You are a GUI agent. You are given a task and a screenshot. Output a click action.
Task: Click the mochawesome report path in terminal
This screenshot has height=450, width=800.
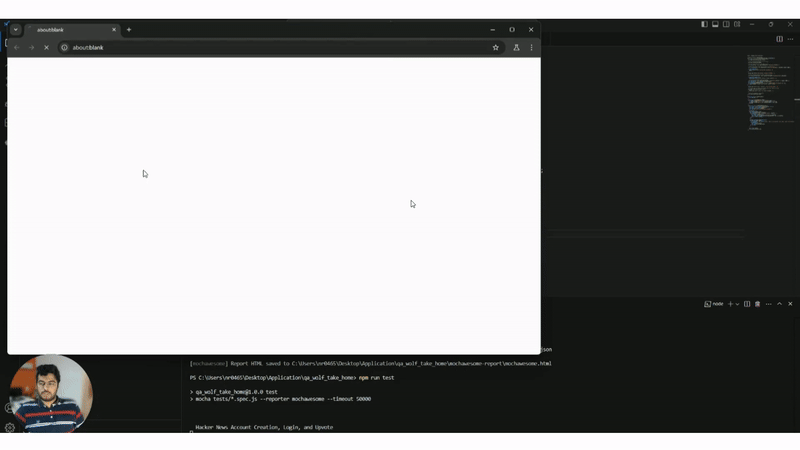pyautogui.click(x=421, y=364)
